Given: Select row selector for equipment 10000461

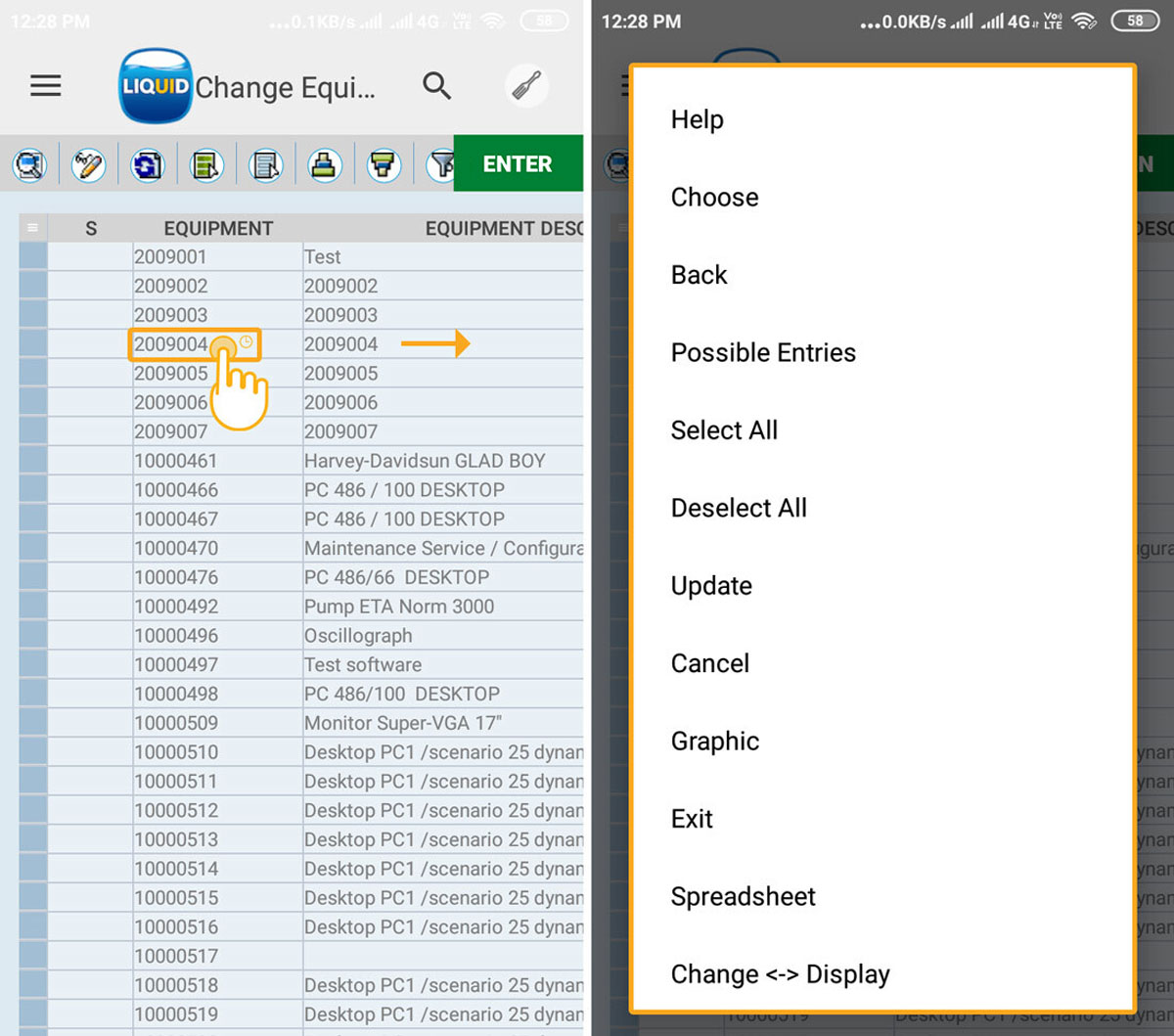Looking at the screenshot, I should pyautogui.click(x=32, y=461).
